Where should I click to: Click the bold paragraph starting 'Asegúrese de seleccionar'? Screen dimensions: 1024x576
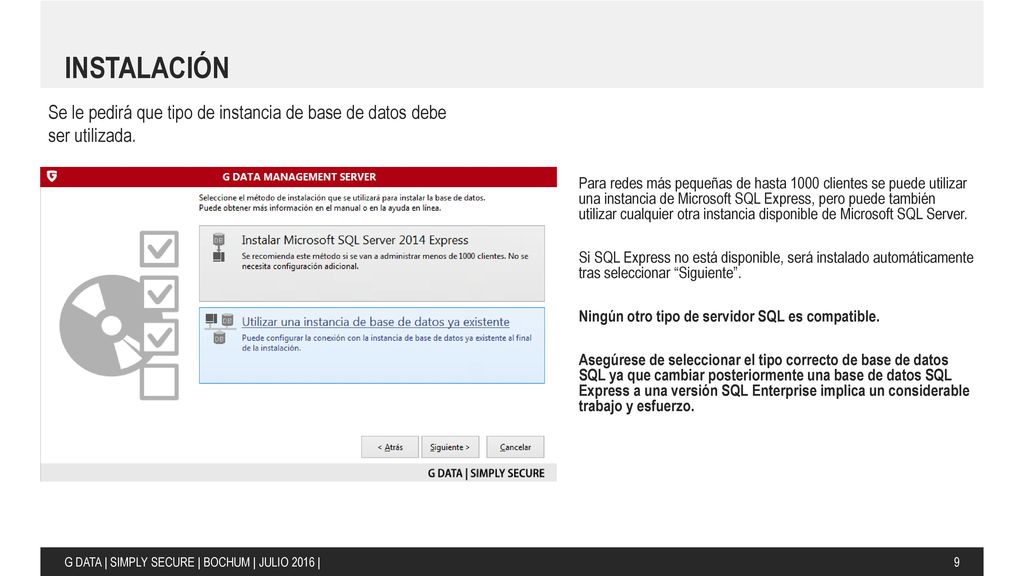pos(774,383)
